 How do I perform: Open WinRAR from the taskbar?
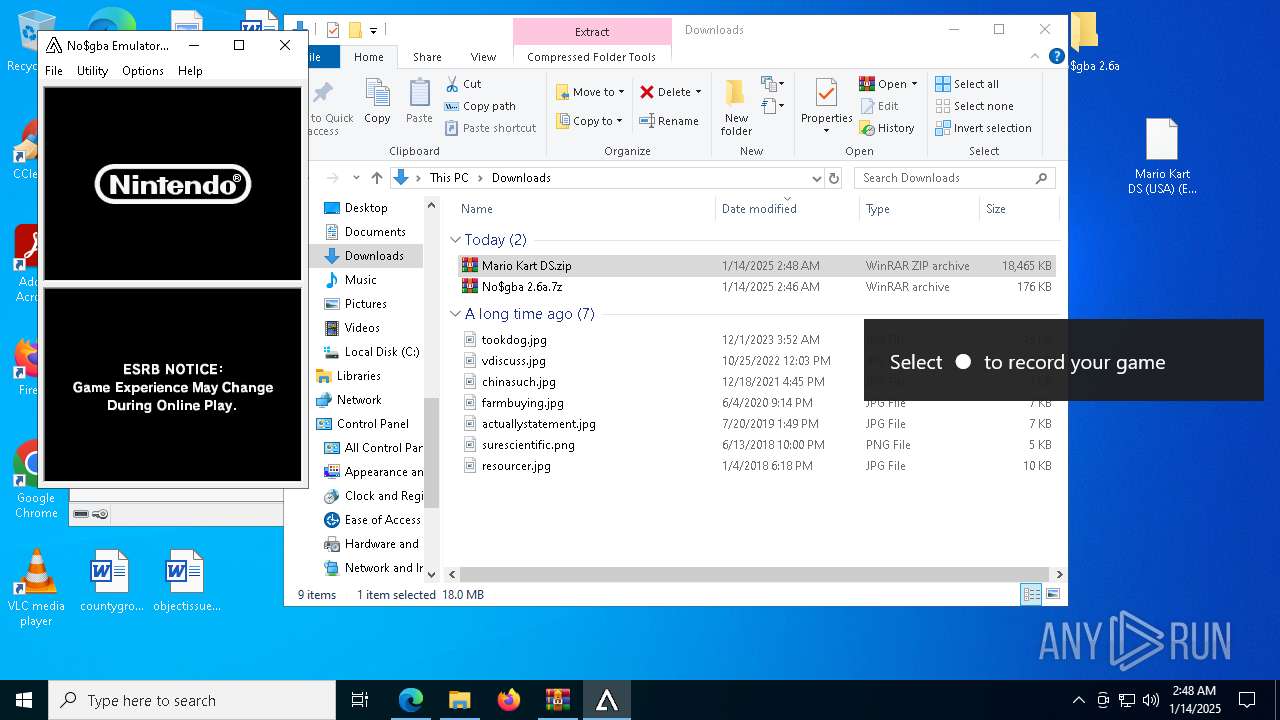(x=558, y=700)
